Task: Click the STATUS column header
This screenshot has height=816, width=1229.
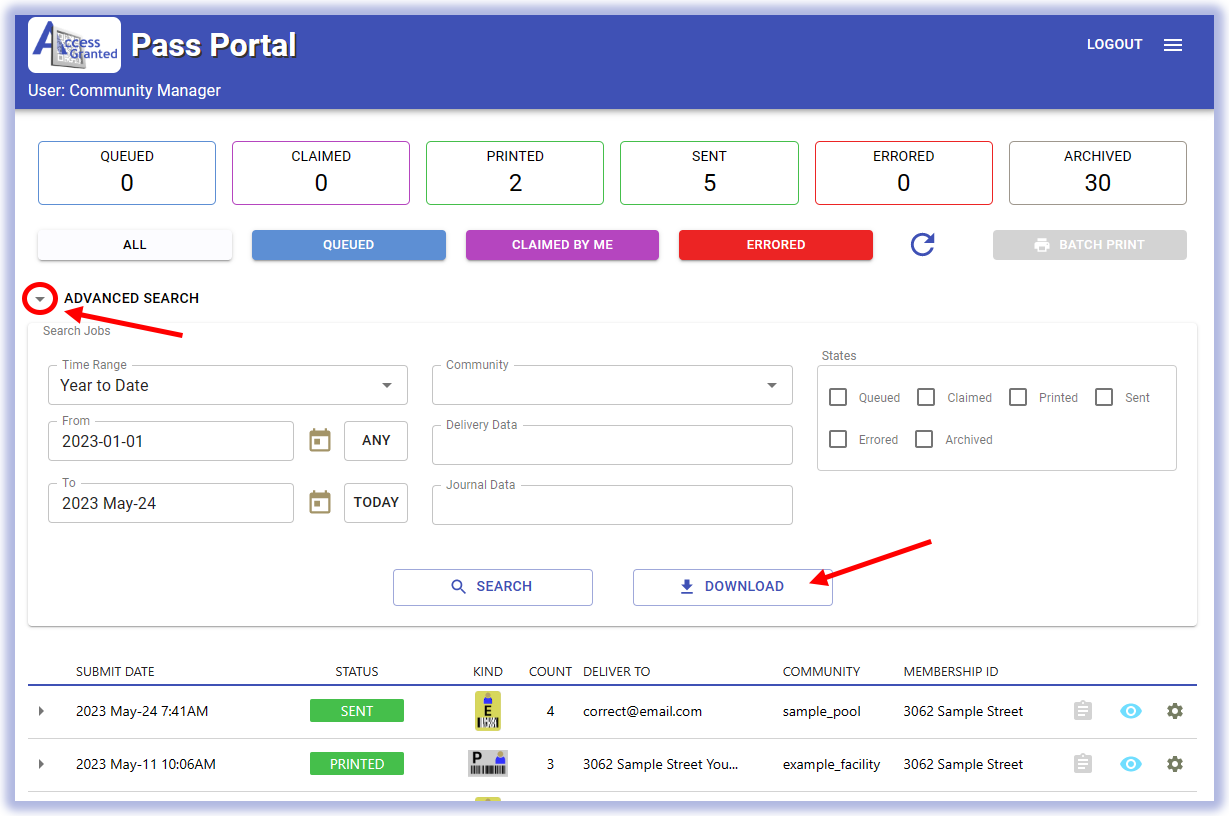Action: (x=357, y=672)
